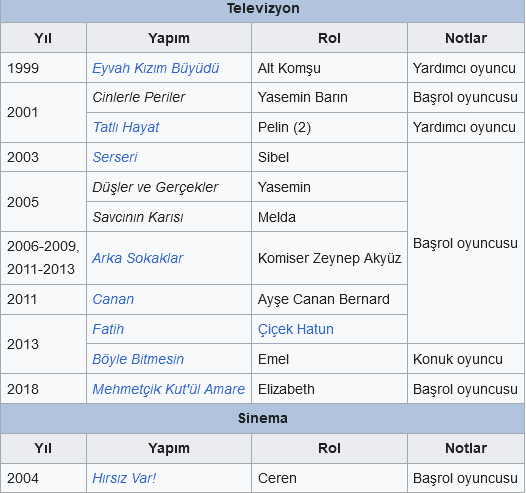Screen dimensions: 526x493
Task: Select the Sinema section header
Action: pyautogui.click(x=263, y=419)
